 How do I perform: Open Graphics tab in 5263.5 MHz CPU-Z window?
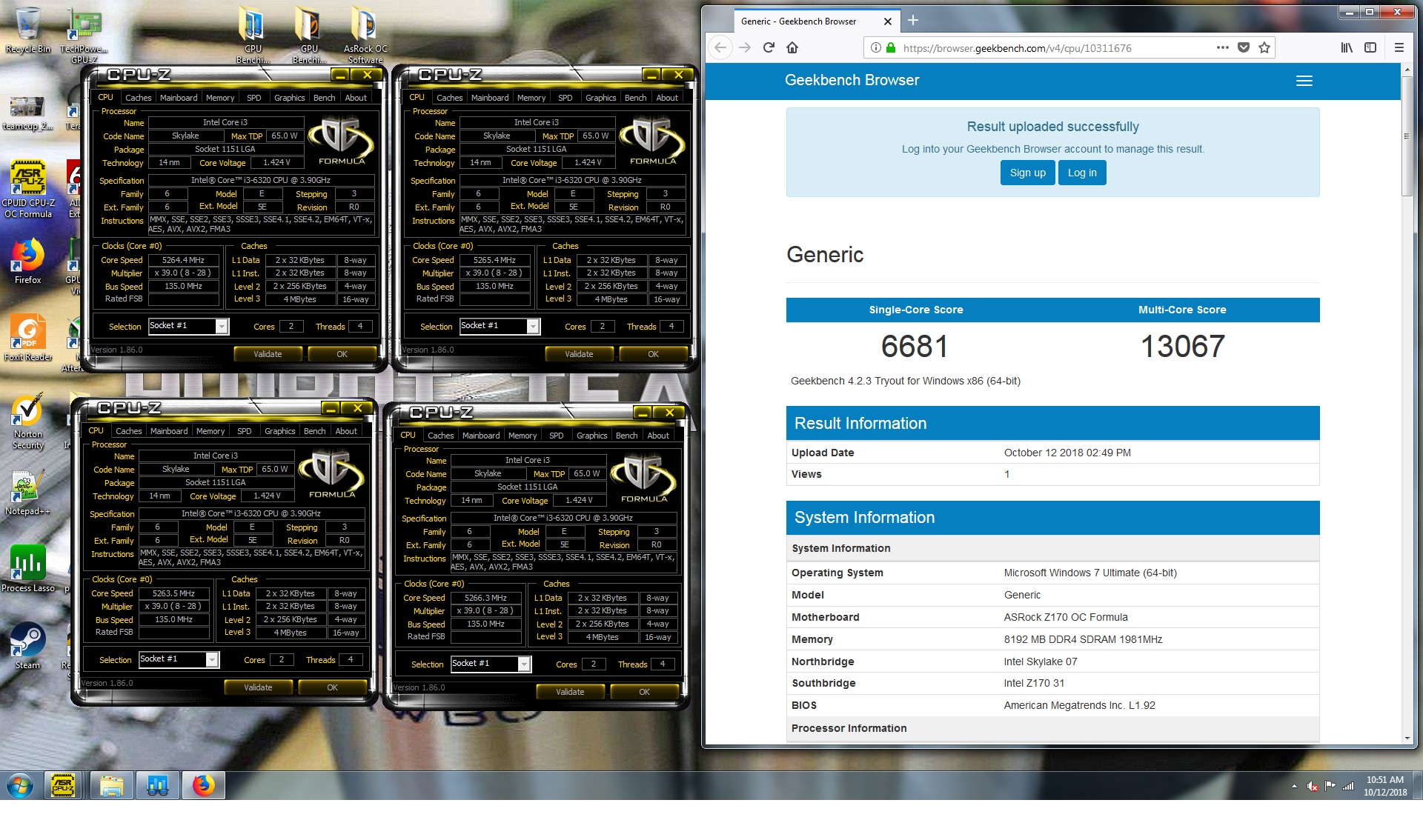point(279,431)
